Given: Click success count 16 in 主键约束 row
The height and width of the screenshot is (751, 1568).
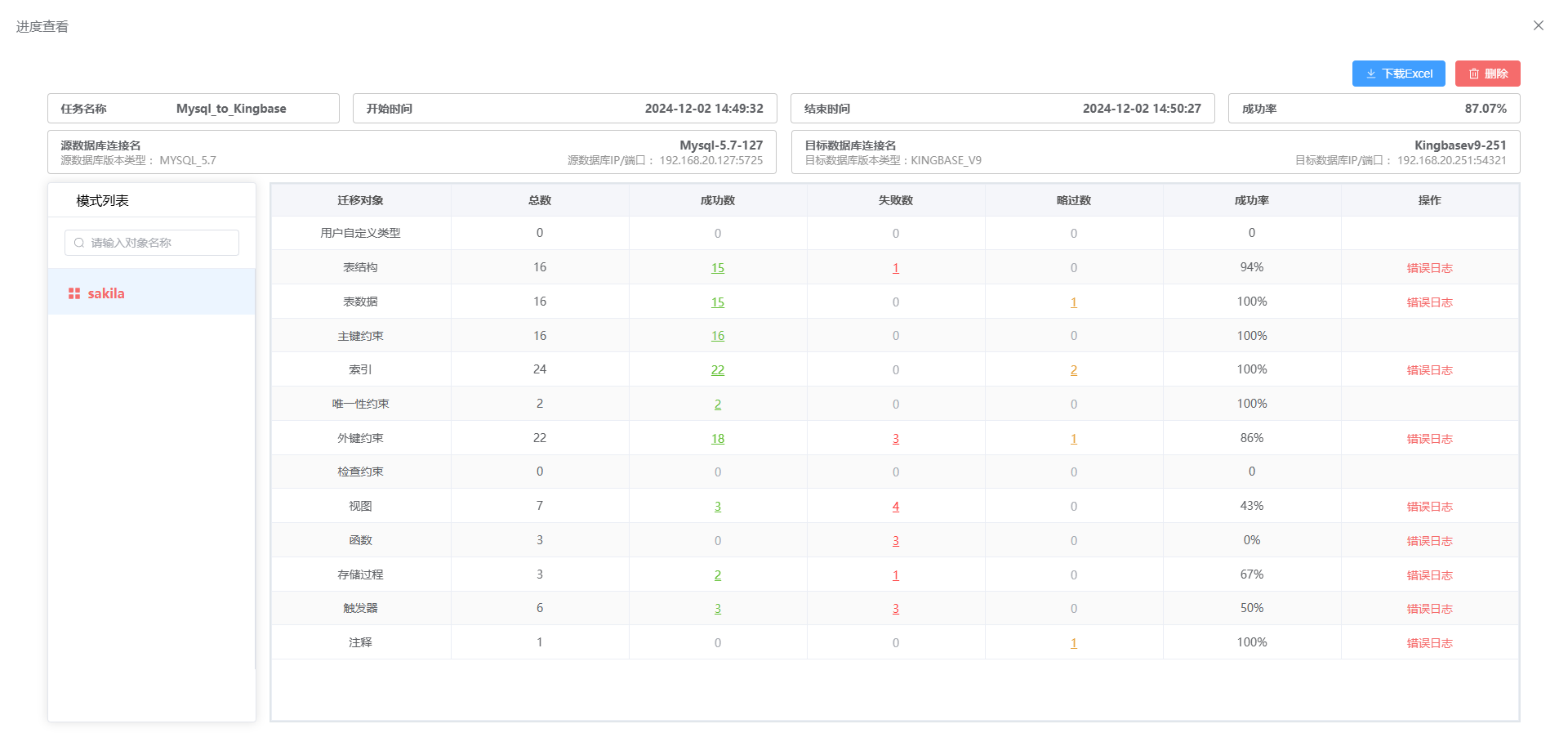Looking at the screenshot, I should coord(718,336).
